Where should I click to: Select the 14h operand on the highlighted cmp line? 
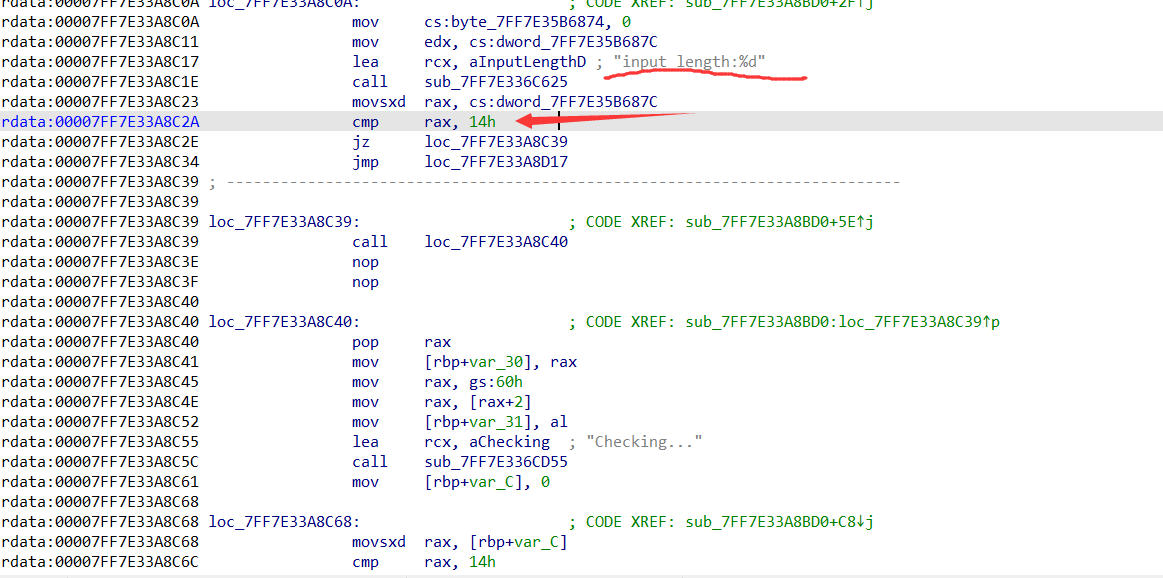coord(482,122)
